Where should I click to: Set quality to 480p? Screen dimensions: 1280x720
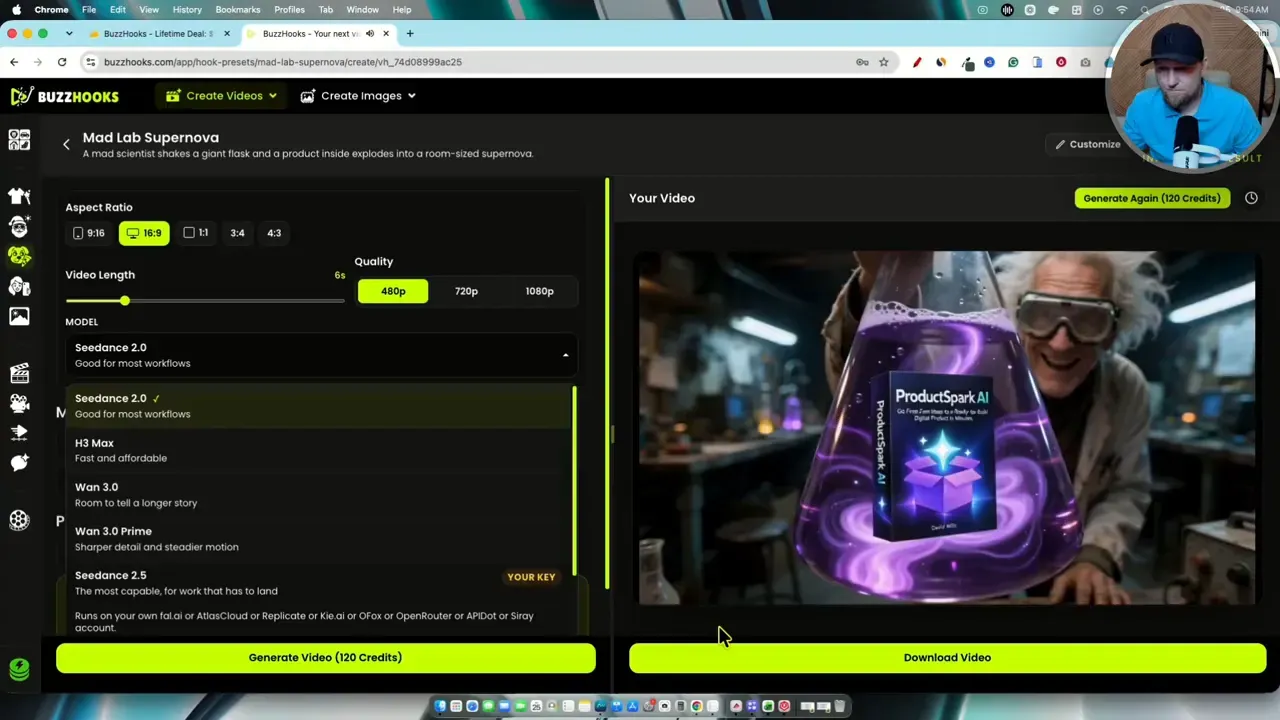(393, 291)
